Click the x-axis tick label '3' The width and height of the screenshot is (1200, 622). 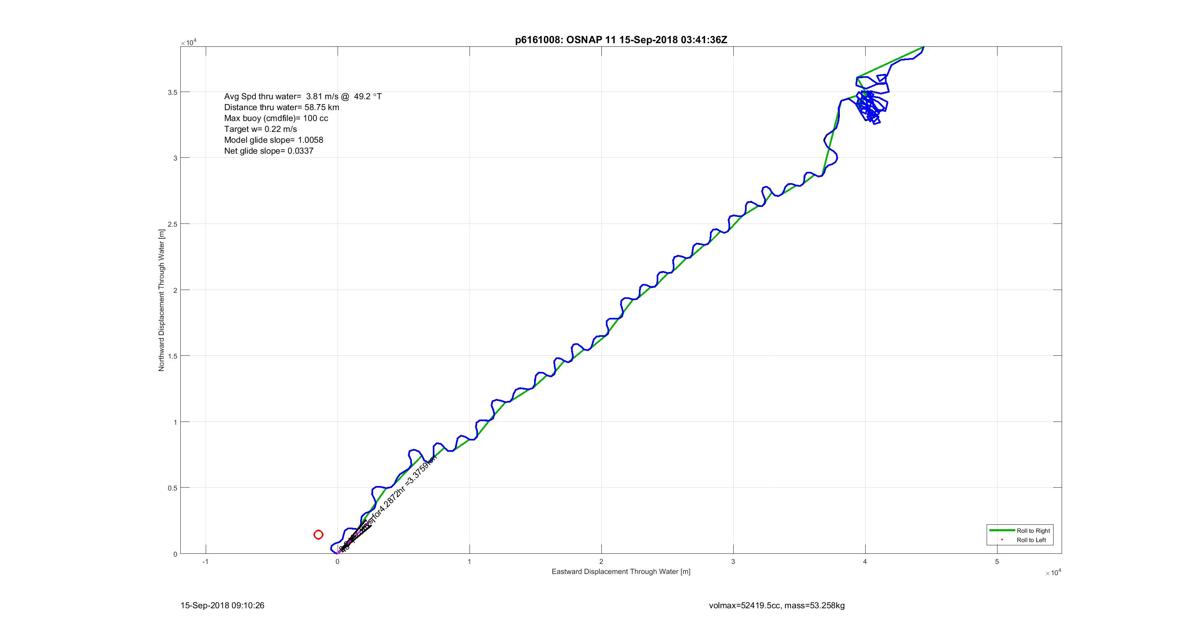733,563
